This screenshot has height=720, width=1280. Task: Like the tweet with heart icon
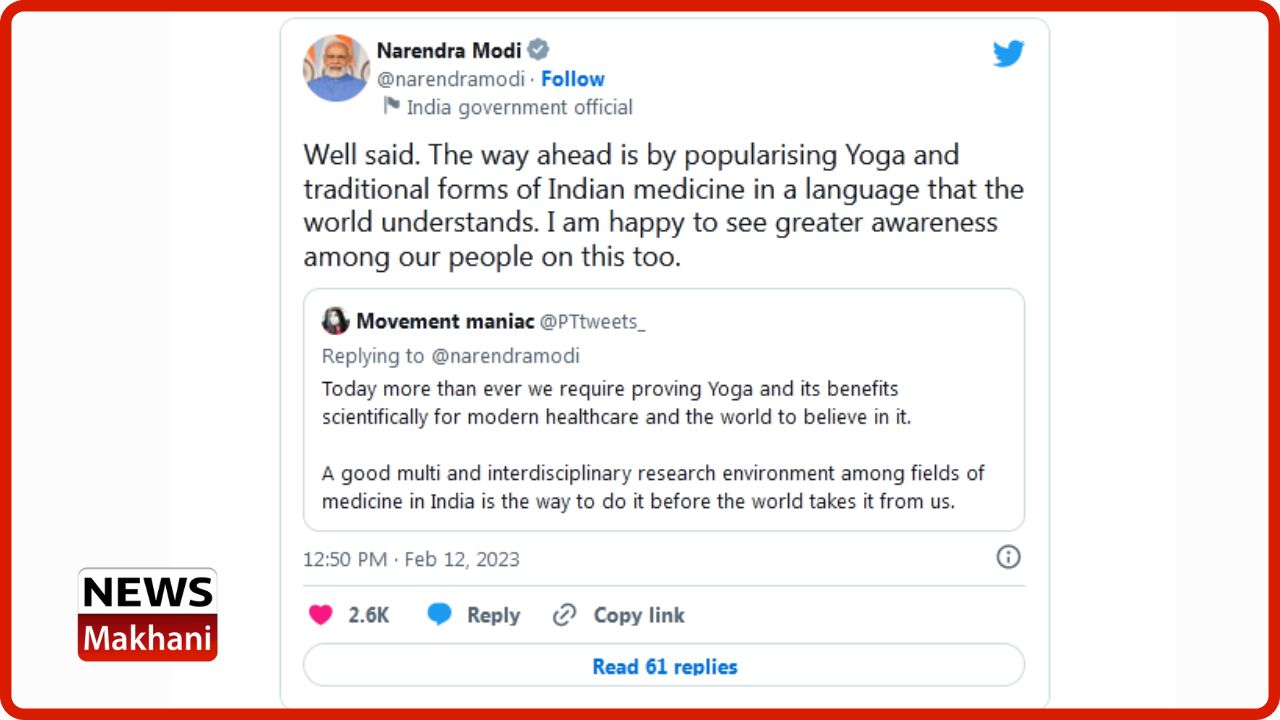320,615
